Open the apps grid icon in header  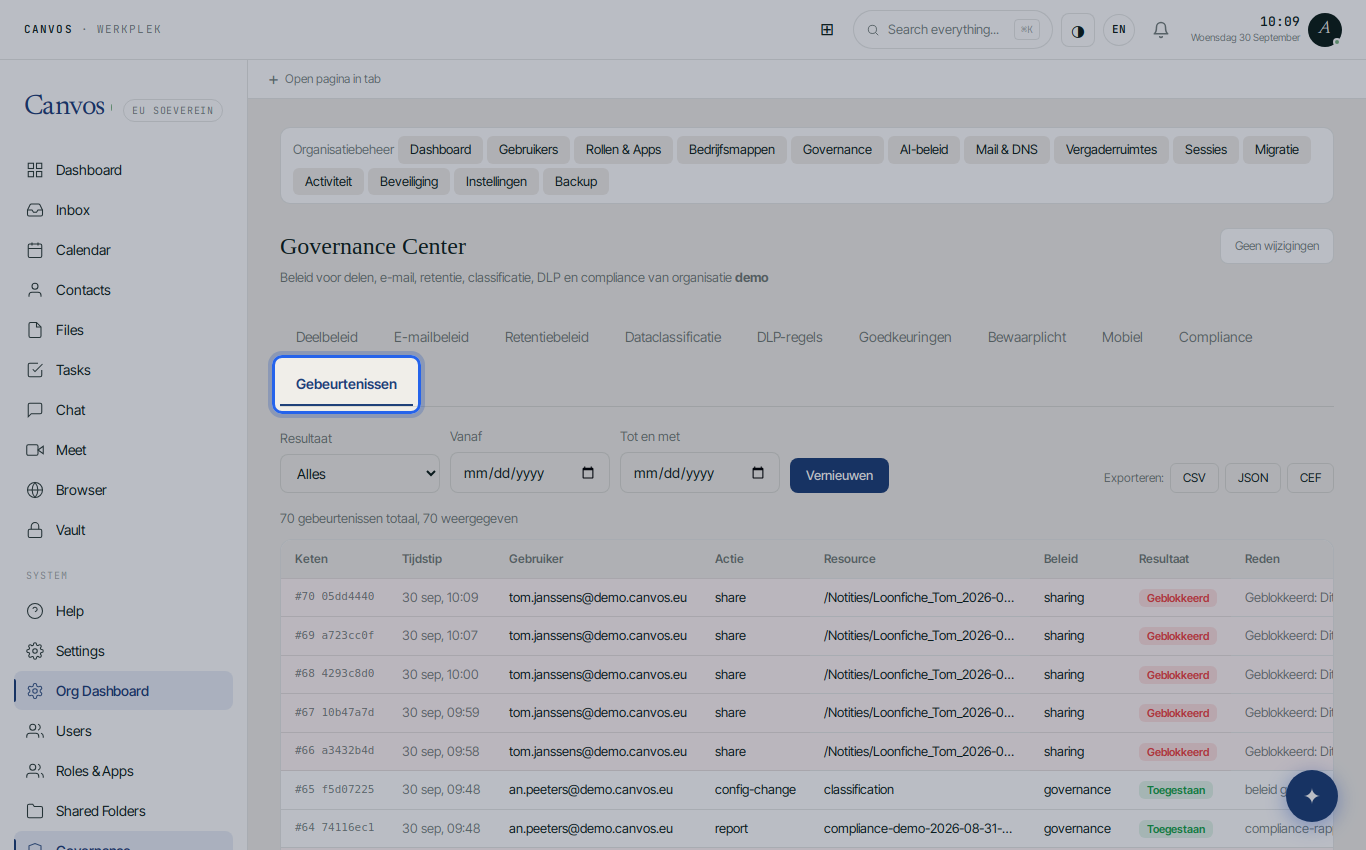827,30
